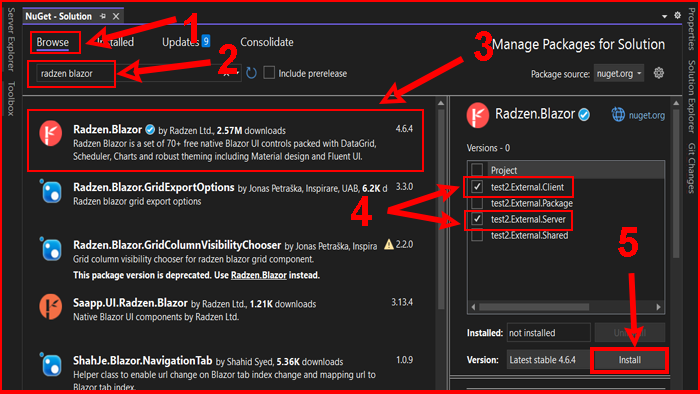Click the verified badge beside Radzen.Blazor title

[x=584, y=115]
